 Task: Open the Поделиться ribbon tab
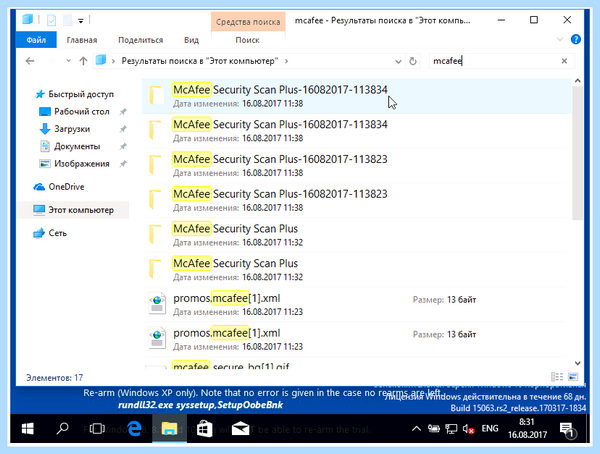140,40
